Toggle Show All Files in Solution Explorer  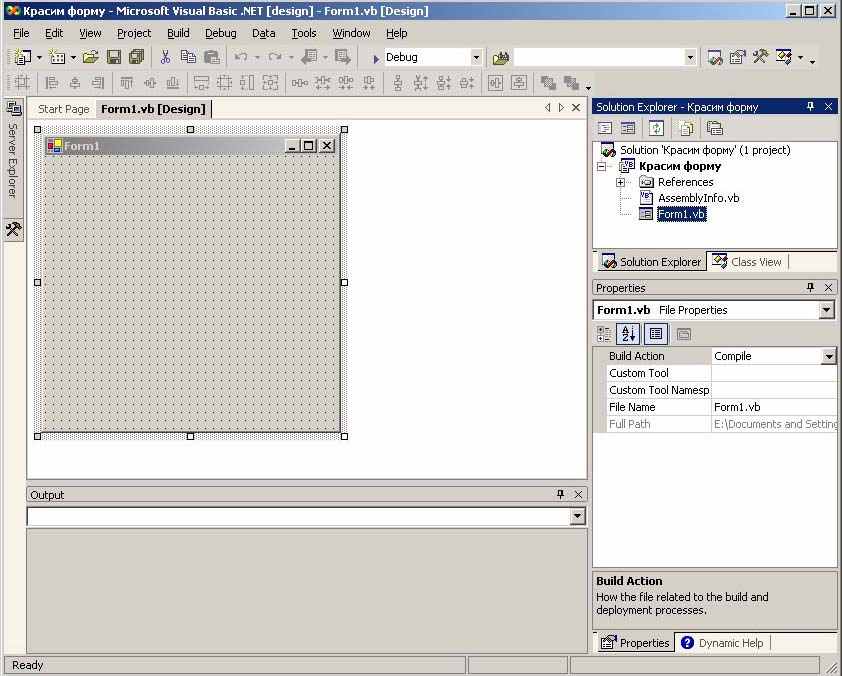(x=686, y=128)
